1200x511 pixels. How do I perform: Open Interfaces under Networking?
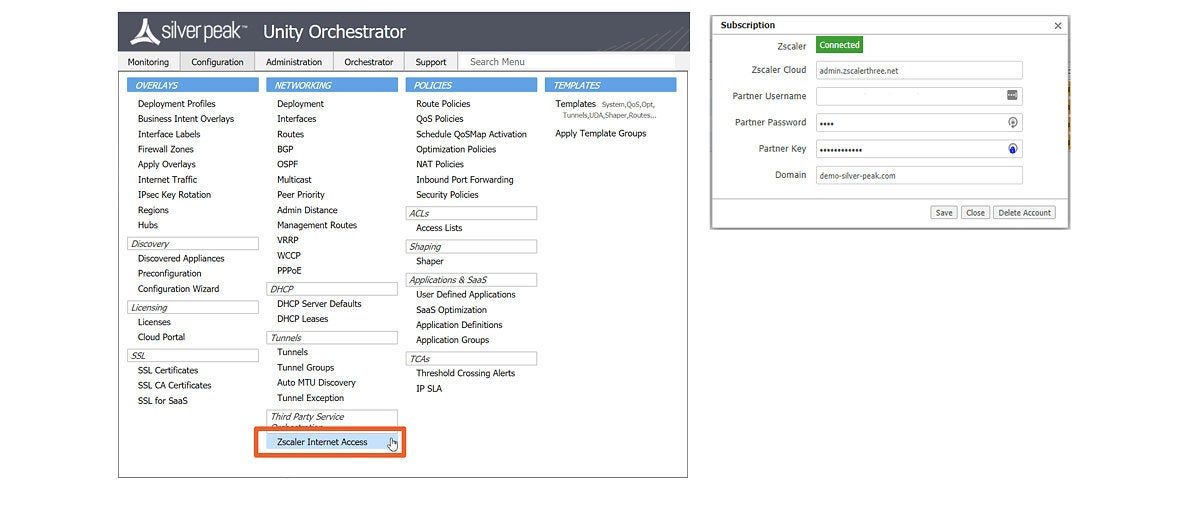pyautogui.click(x=297, y=119)
